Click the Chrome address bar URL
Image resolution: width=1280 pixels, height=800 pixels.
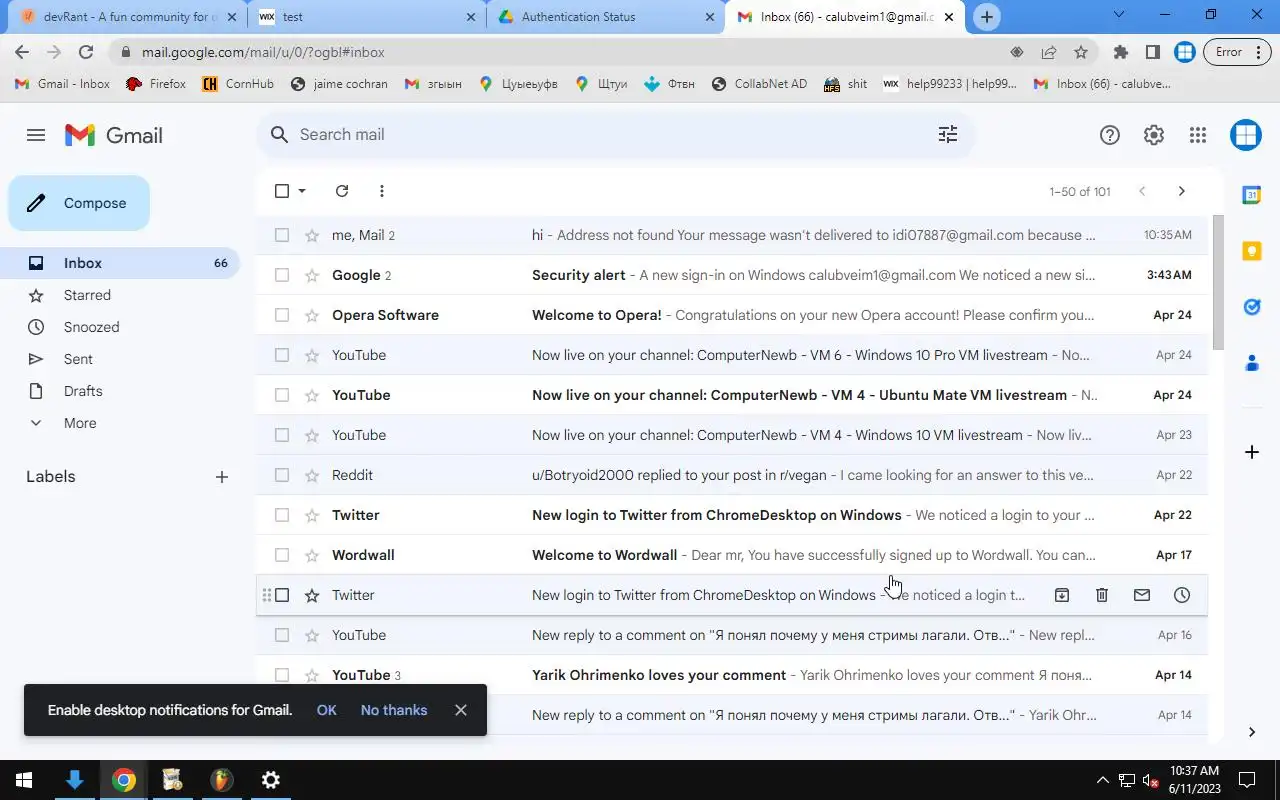point(263,52)
